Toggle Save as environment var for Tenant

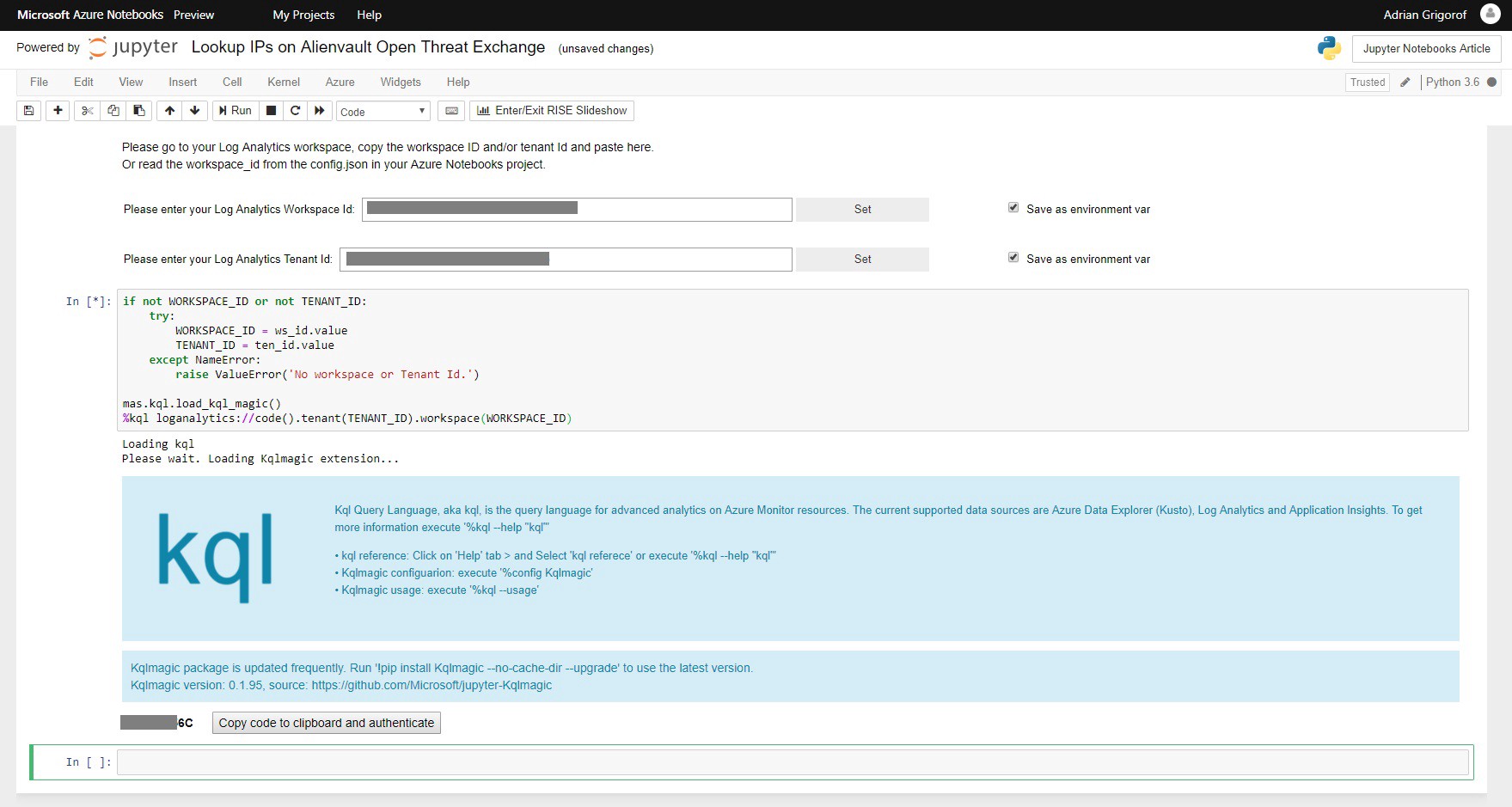click(x=1013, y=258)
